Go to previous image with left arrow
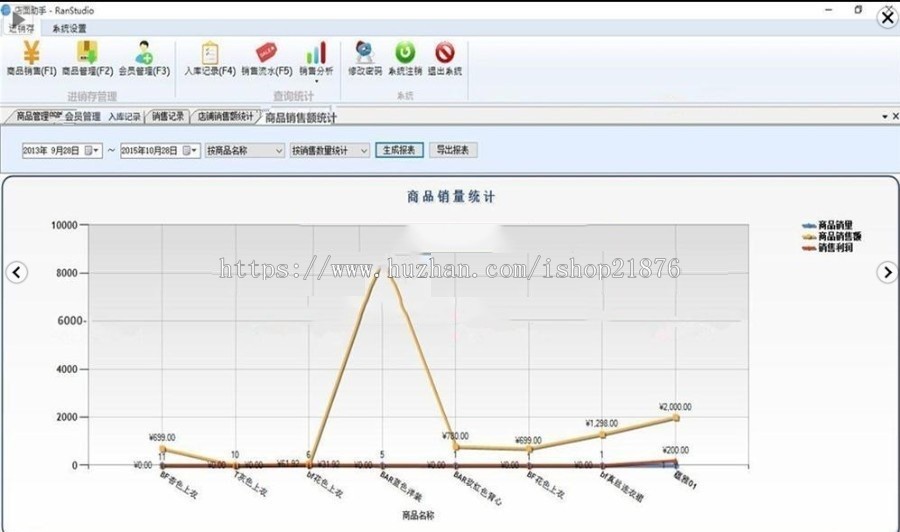 [x=17, y=272]
